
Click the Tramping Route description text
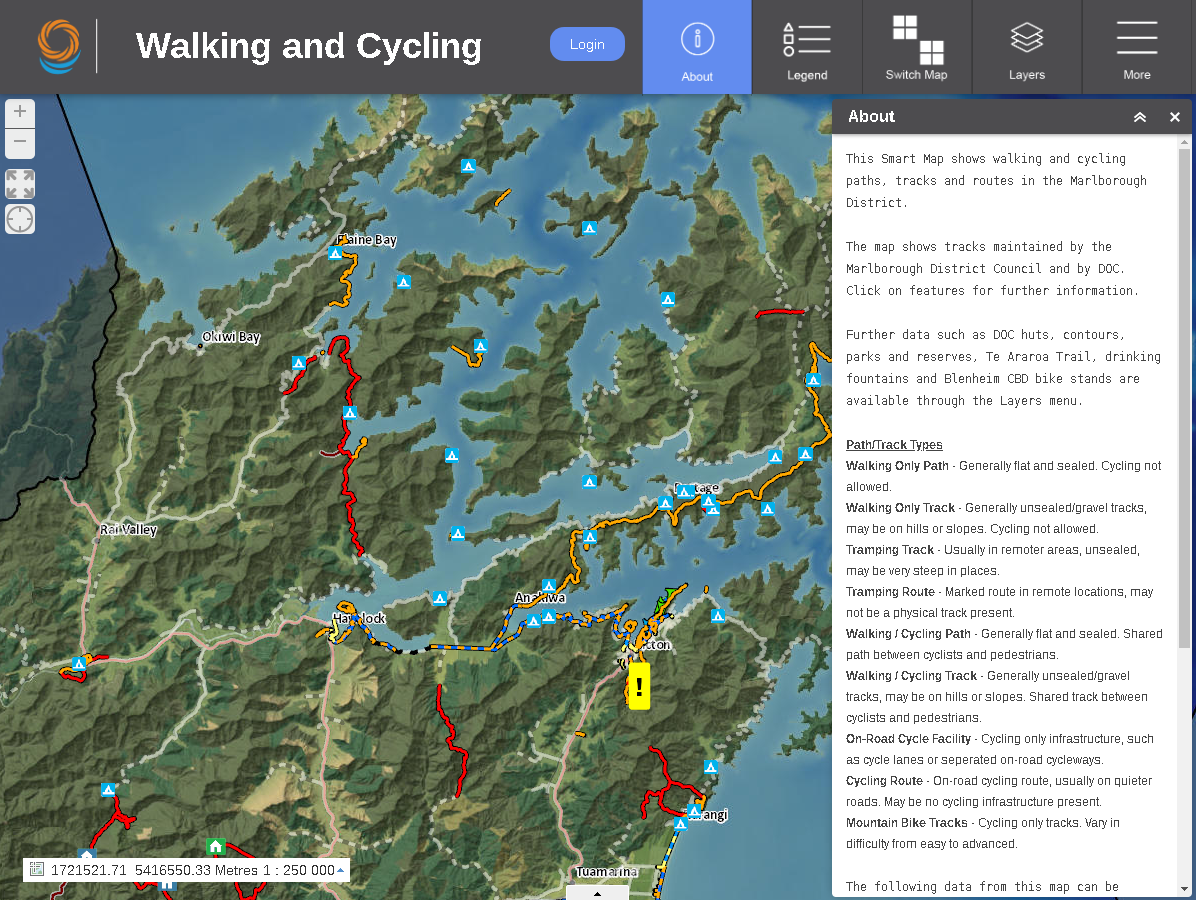(x=999, y=602)
